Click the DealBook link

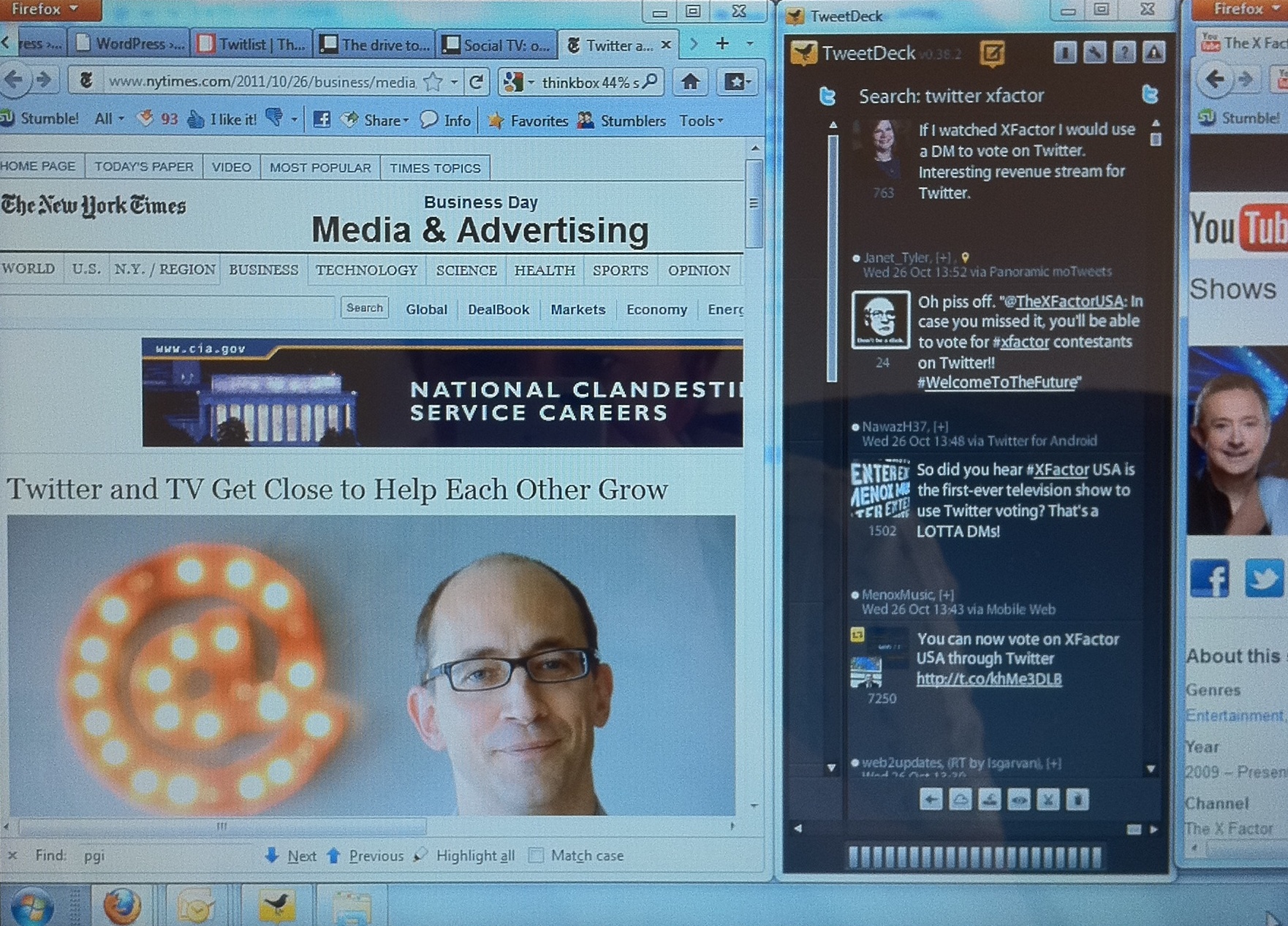[x=499, y=309]
